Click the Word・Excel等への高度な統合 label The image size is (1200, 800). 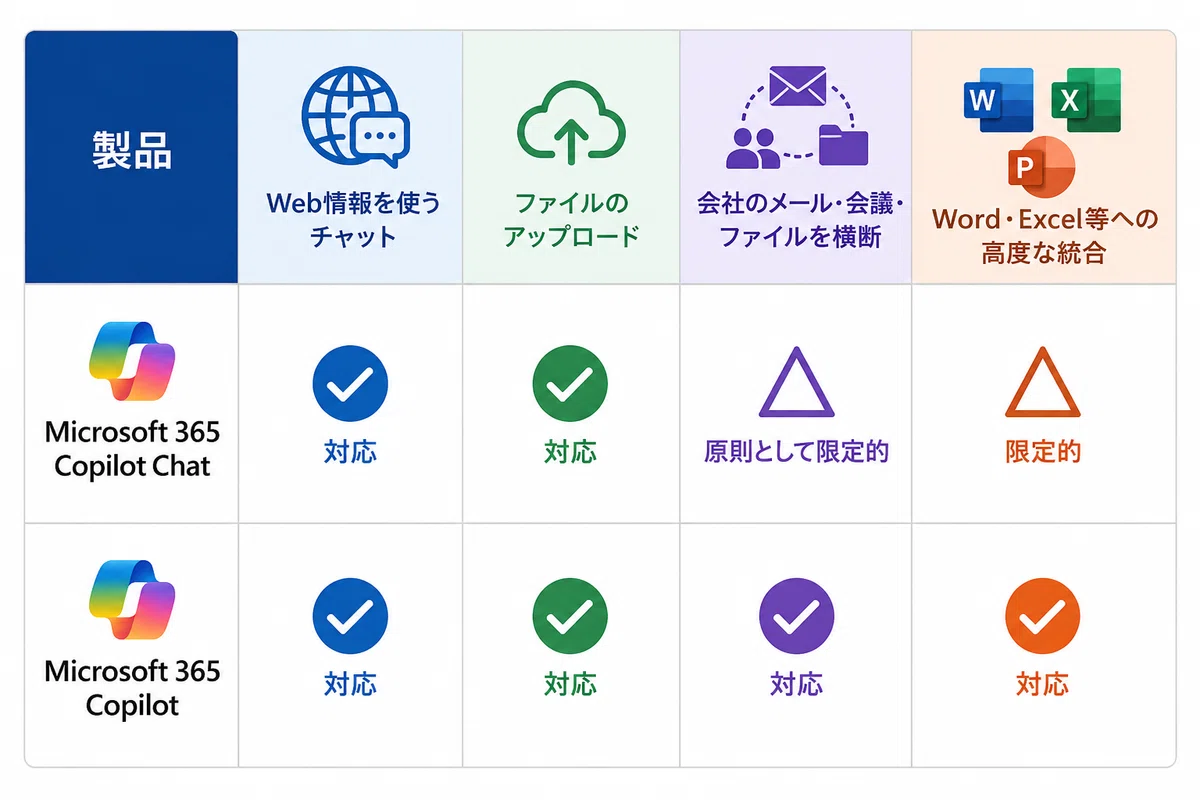click(x=1044, y=236)
